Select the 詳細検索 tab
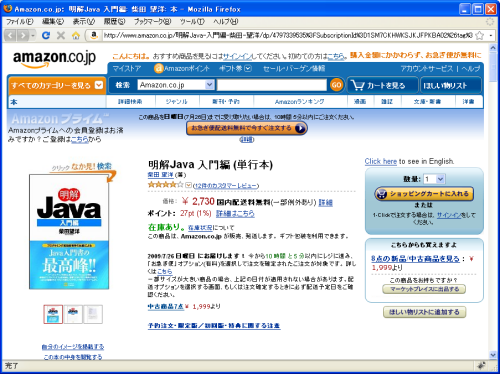The height and width of the screenshot is (374, 500). [x=130, y=102]
